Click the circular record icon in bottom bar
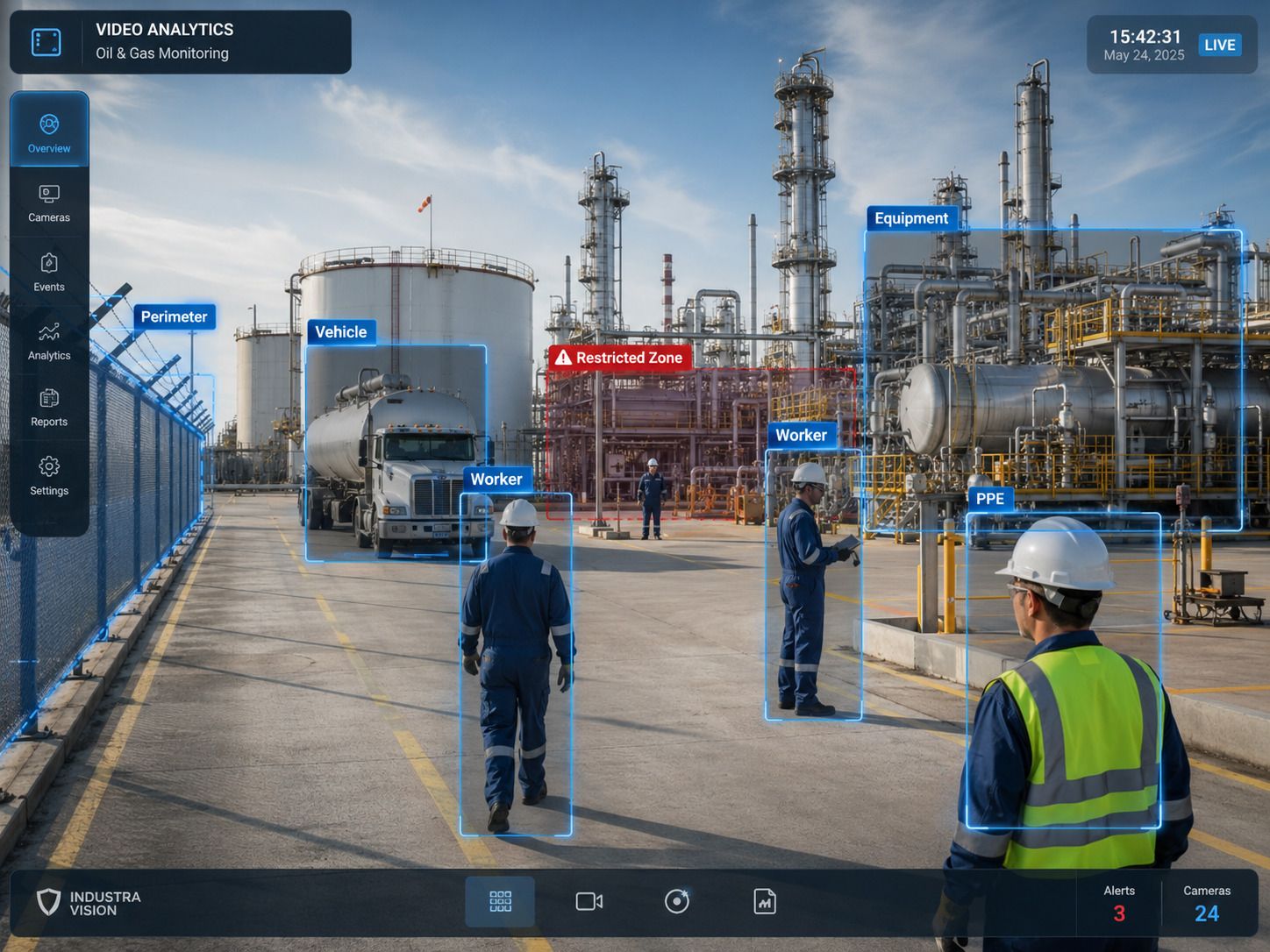 pos(677,901)
